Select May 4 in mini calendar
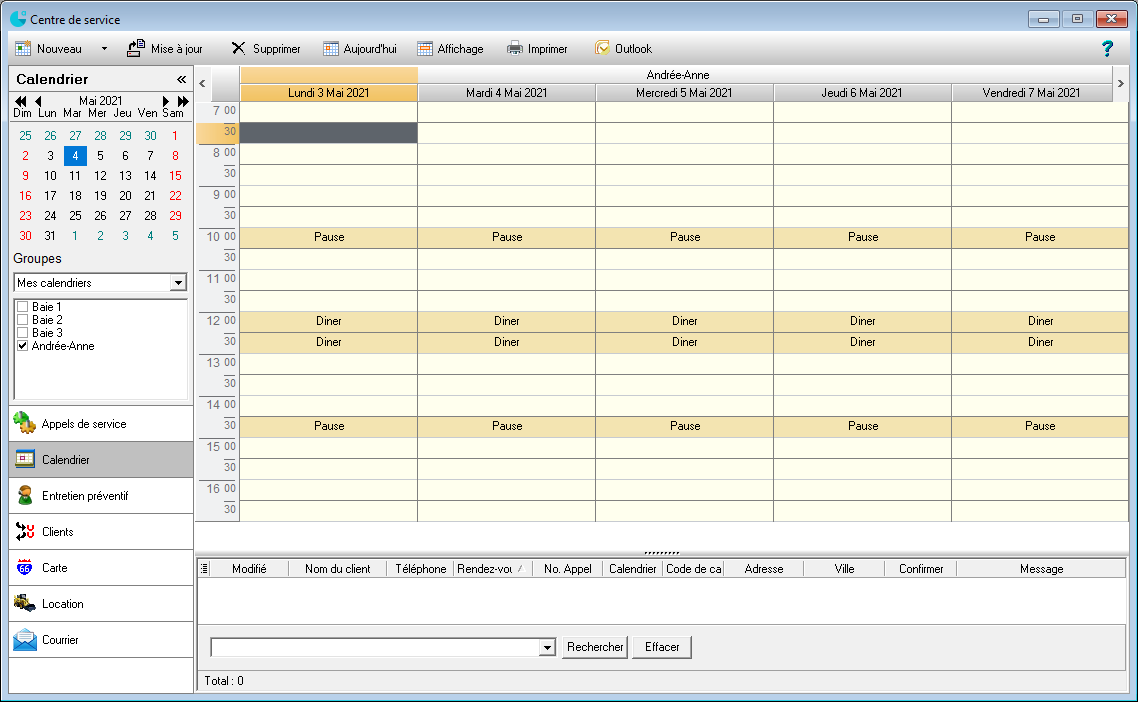The width and height of the screenshot is (1138, 702). [x=75, y=155]
